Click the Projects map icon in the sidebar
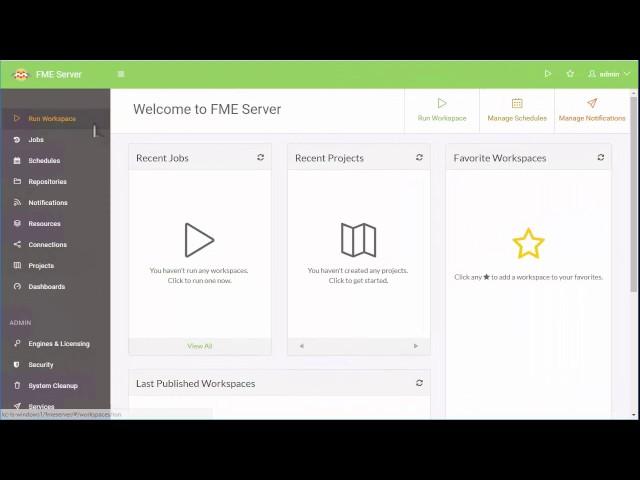Viewport: 640px width, 480px height. 17,265
